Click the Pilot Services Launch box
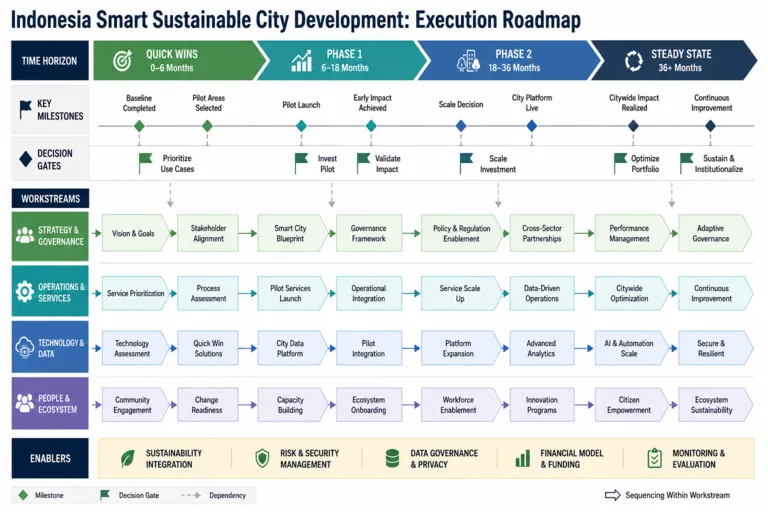The width and height of the screenshot is (768, 512). point(292,293)
